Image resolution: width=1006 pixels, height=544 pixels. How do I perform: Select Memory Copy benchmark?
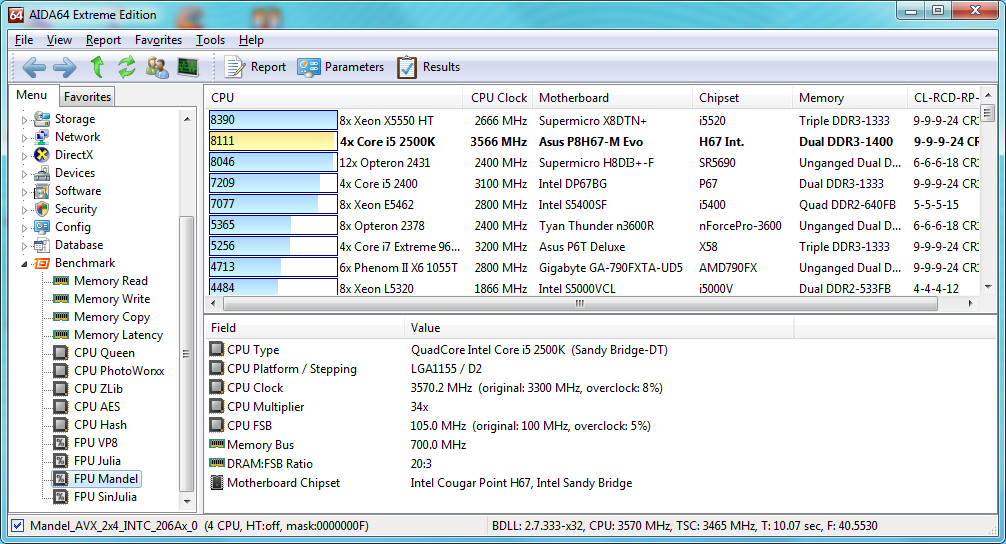pyautogui.click(x=112, y=317)
